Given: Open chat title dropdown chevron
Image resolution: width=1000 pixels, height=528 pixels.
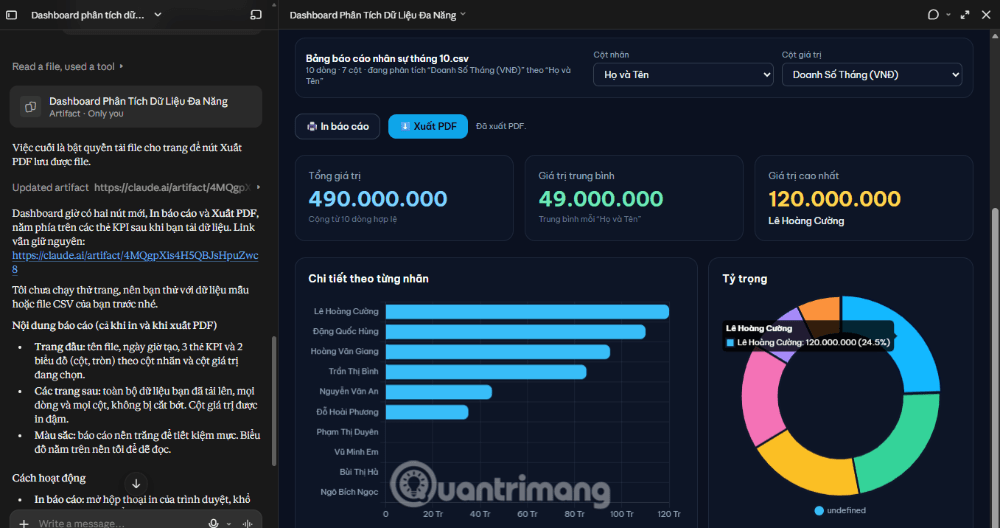Looking at the screenshot, I should click(x=158, y=15).
